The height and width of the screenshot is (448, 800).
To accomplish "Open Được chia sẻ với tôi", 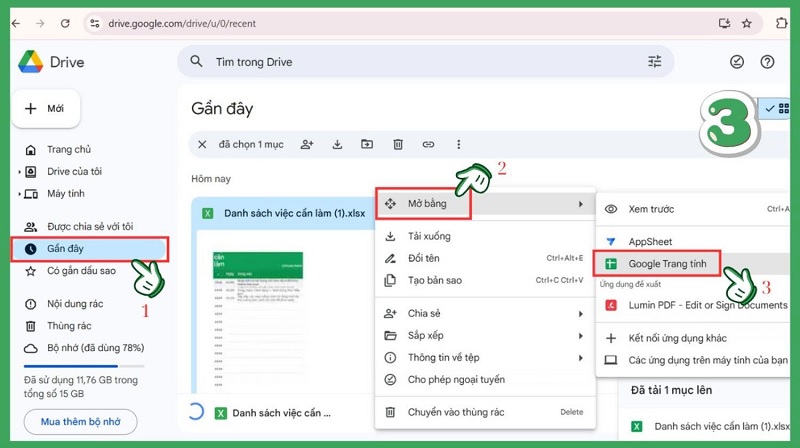I will tap(90, 227).
